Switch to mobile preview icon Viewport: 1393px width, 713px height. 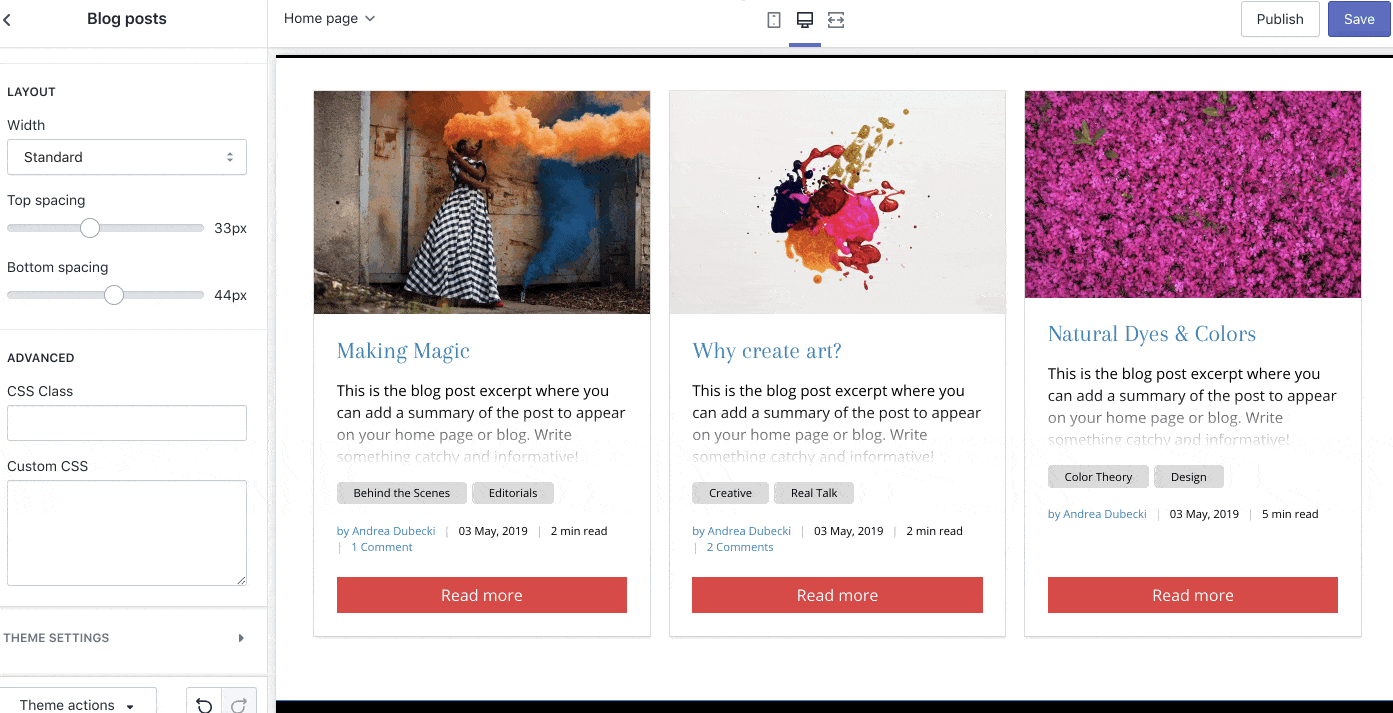pyautogui.click(x=773, y=20)
